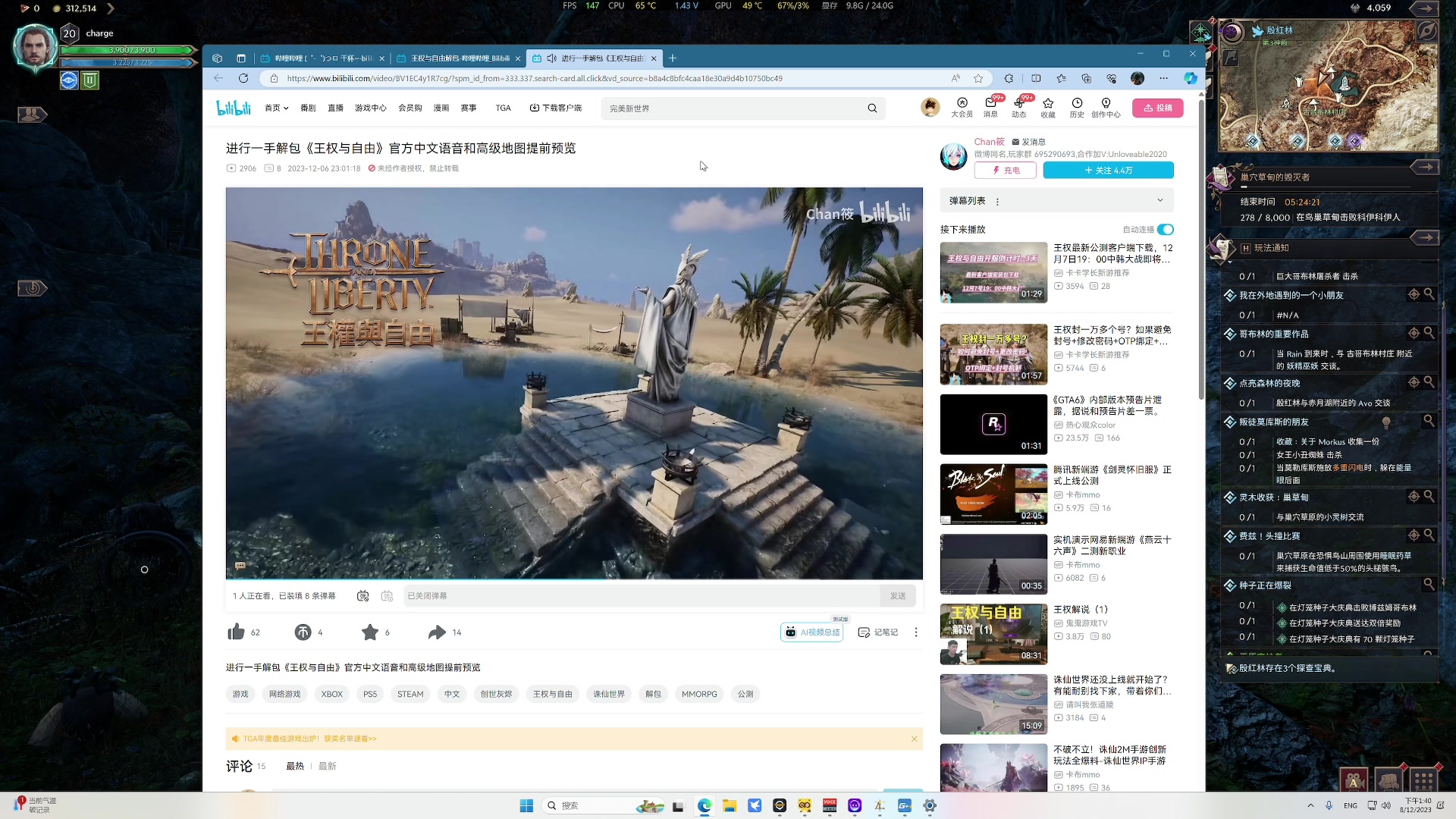Toggle the auto-play next switch
The height and width of the screenshot is (819, 1456).
click(1166, 230)
